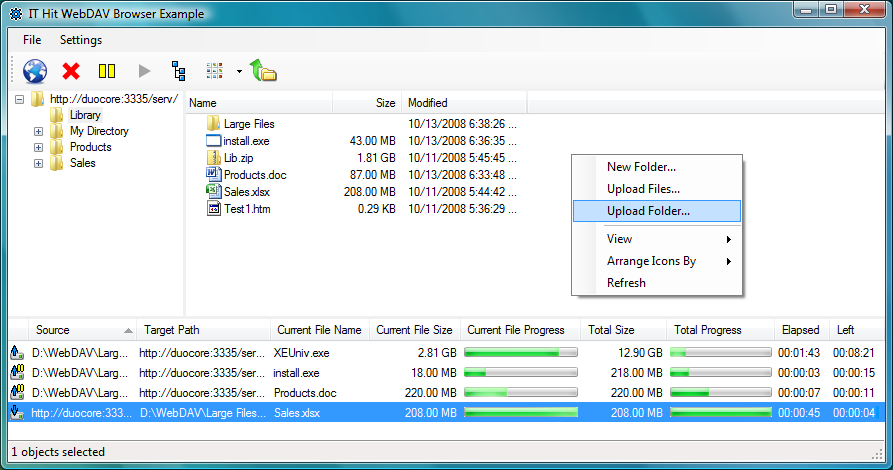Click the 12.90 GB total size cell

[640, 353]
